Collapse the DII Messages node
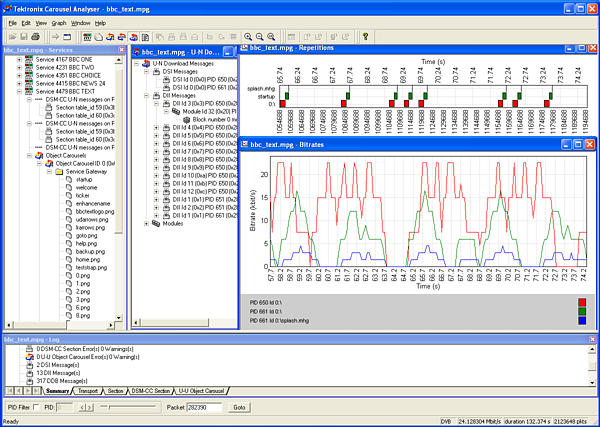The height and width of the screenshot is (427, 600). pyautogui.click(x=147, y=96)
